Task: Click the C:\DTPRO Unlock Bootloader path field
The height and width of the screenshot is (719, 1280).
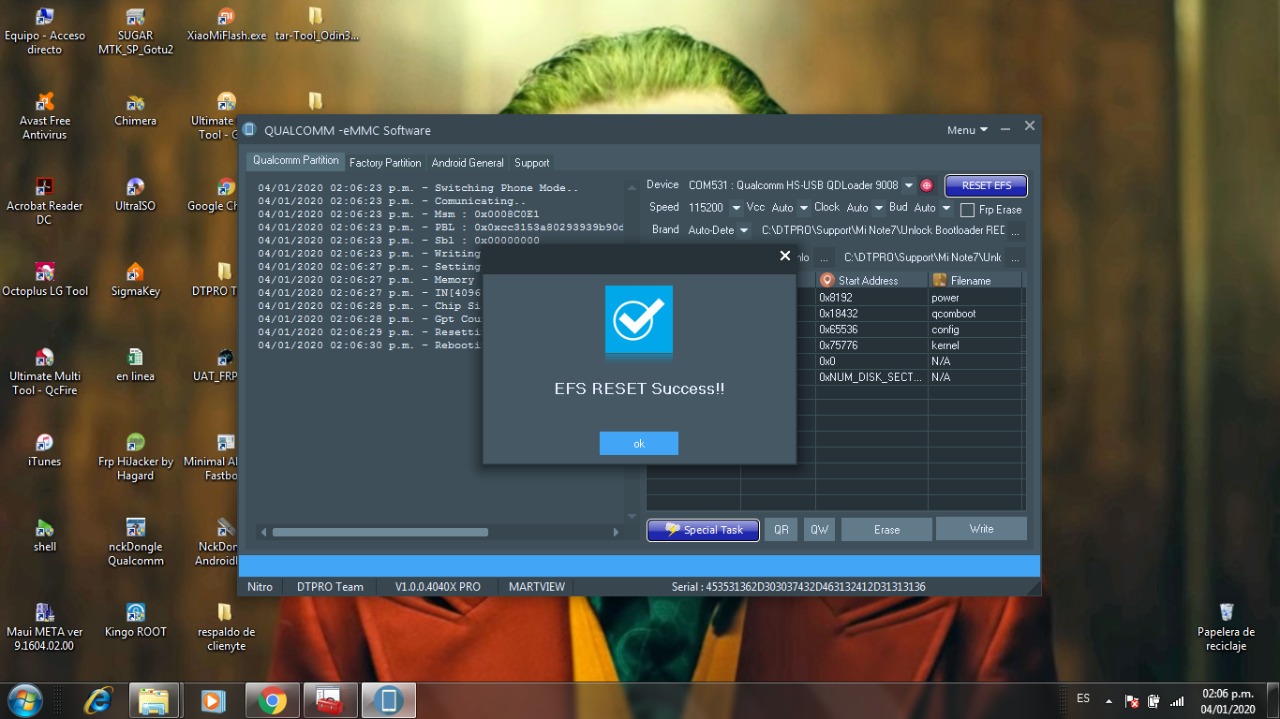Action: [882, 231]
